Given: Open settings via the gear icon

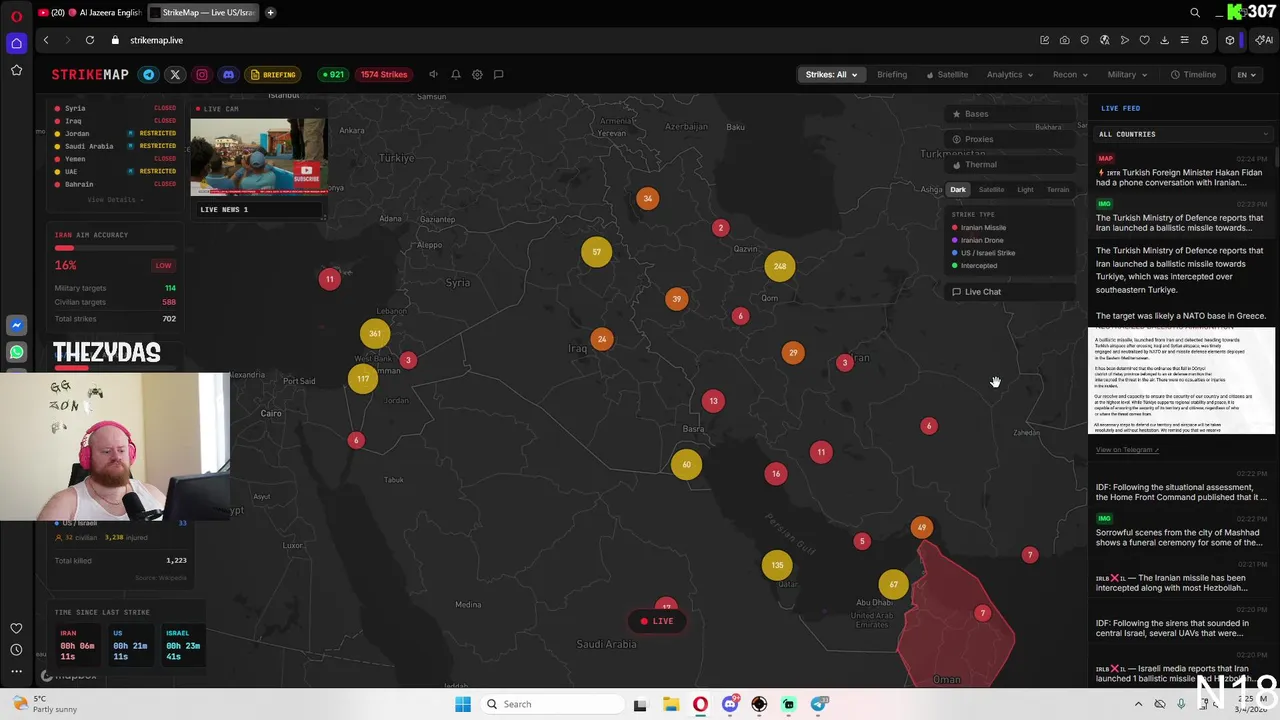Looking at the screenshot, I should (477, 74).
